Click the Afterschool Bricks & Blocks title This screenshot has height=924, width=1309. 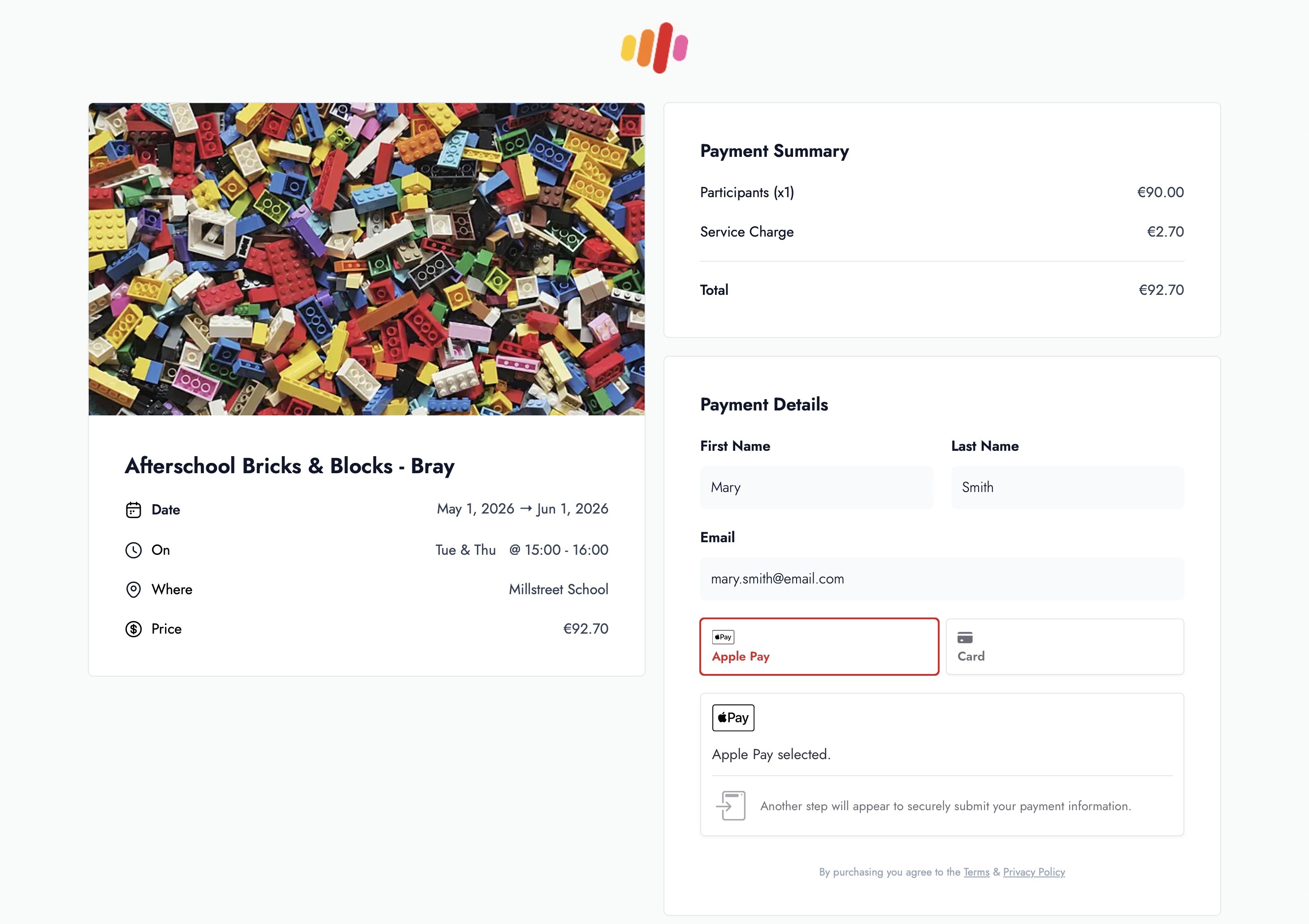[x=290, y=466]
